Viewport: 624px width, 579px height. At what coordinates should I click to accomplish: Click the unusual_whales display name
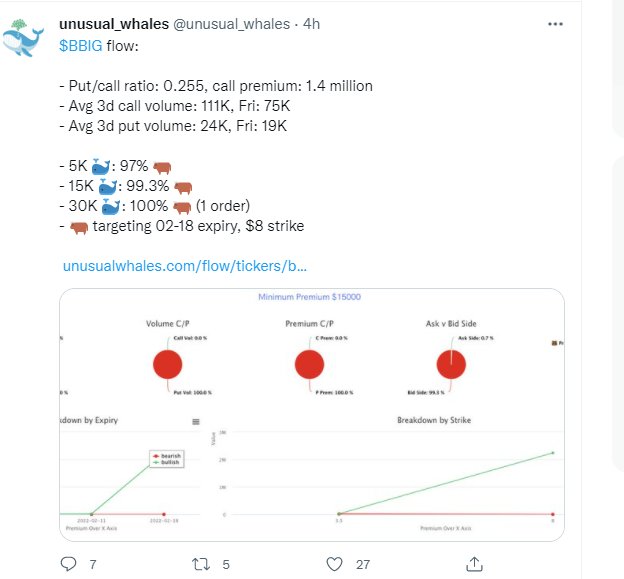click(x=114, y=24)
